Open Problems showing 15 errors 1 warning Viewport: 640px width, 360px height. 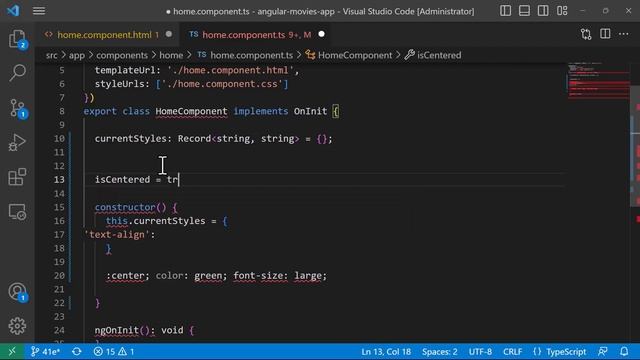click(x=114, y=351)
